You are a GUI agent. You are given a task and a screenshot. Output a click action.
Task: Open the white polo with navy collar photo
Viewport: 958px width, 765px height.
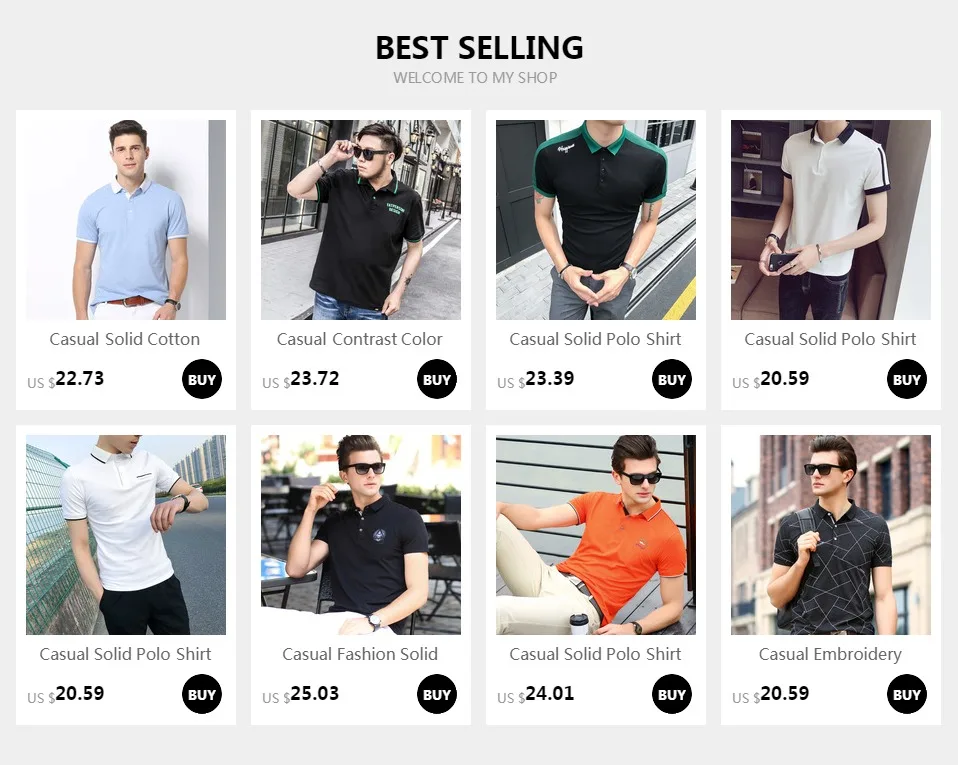[x=831, y=220]
